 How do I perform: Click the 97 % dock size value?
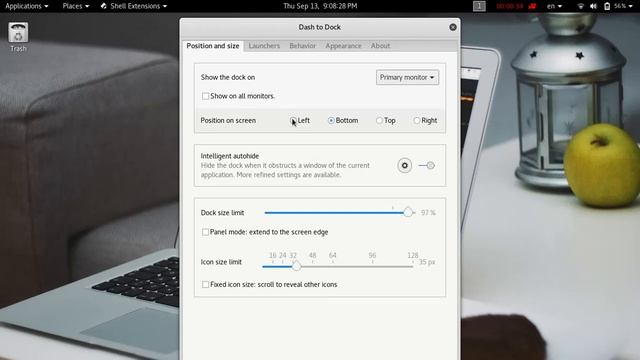428,213
